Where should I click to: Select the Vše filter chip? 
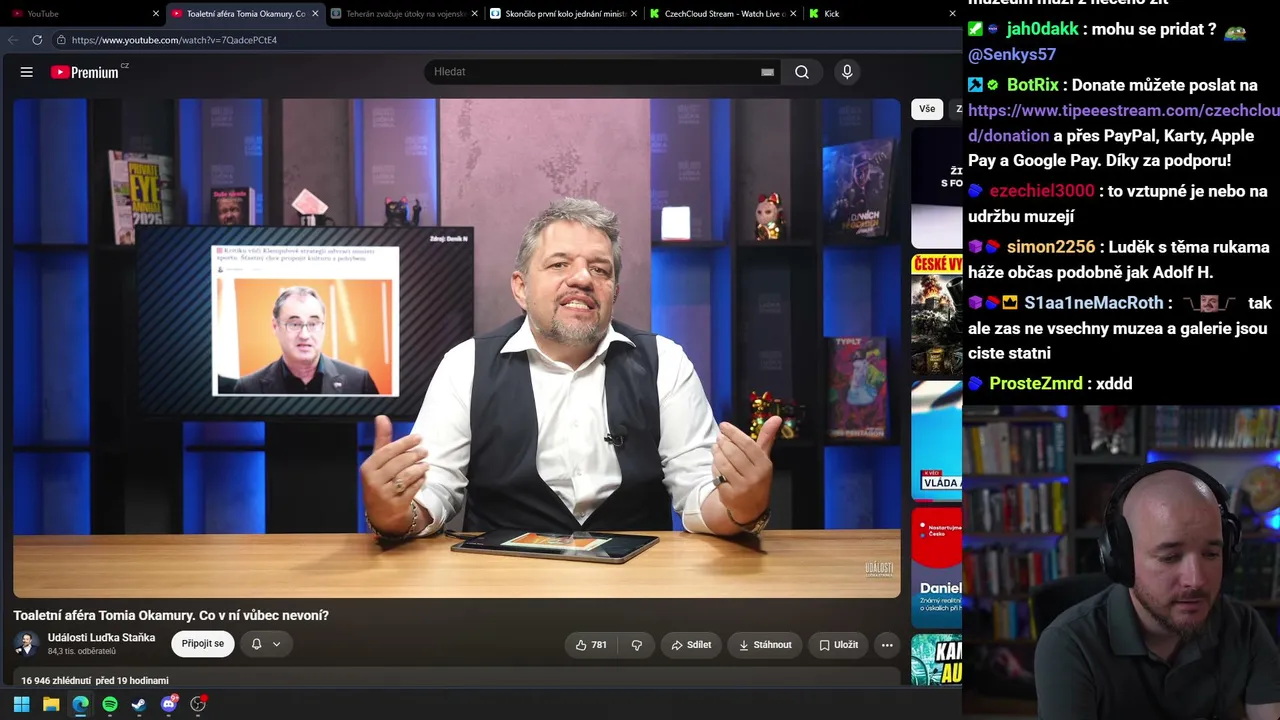click(927, 109)
